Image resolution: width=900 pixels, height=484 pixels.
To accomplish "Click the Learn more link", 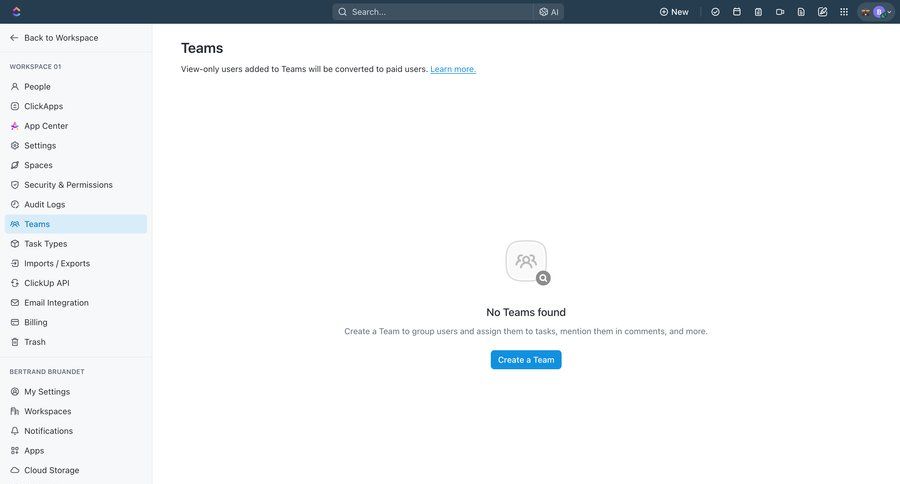I will (453, 69).
